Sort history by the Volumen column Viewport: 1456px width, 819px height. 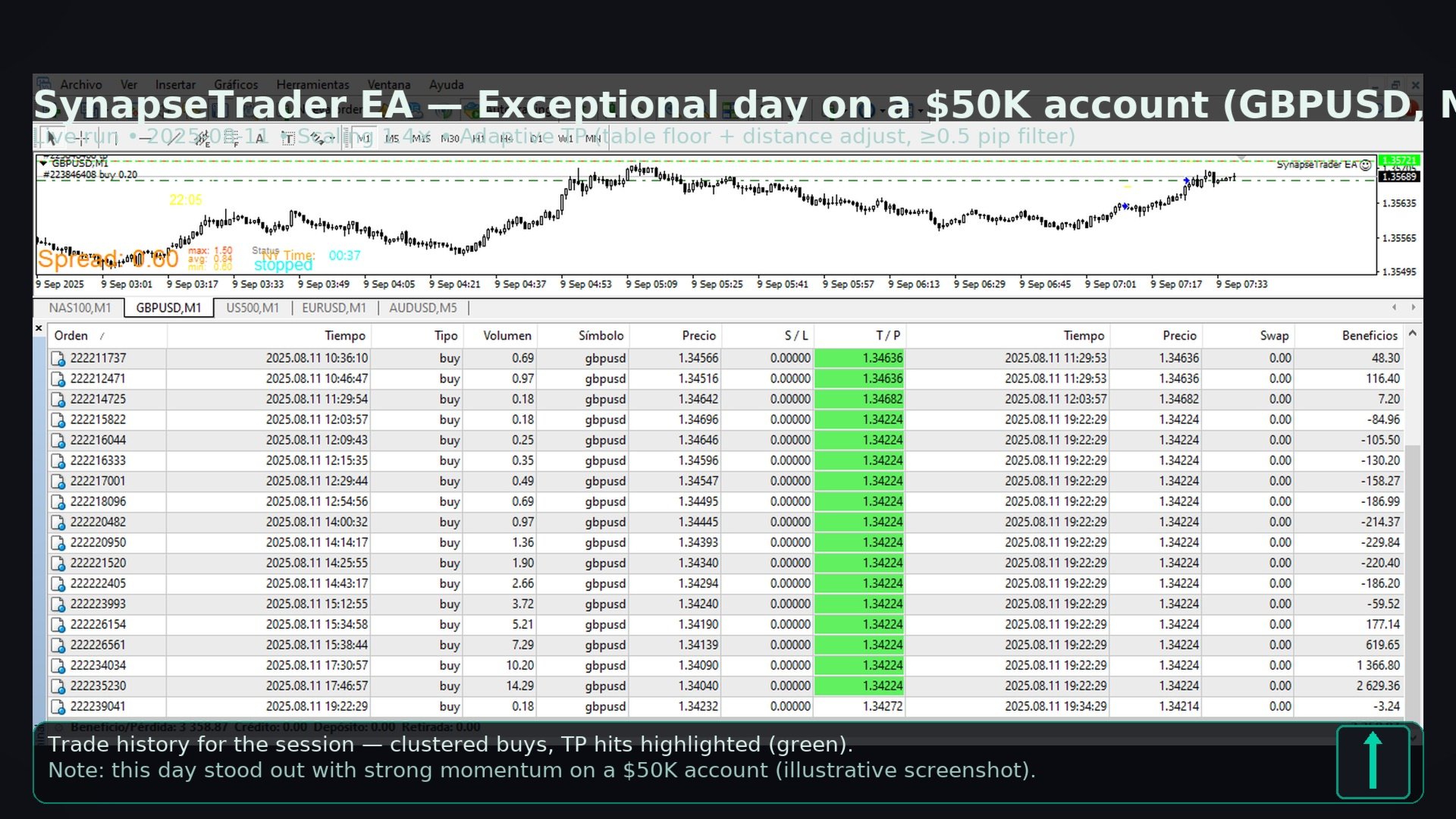click(499, 336)
